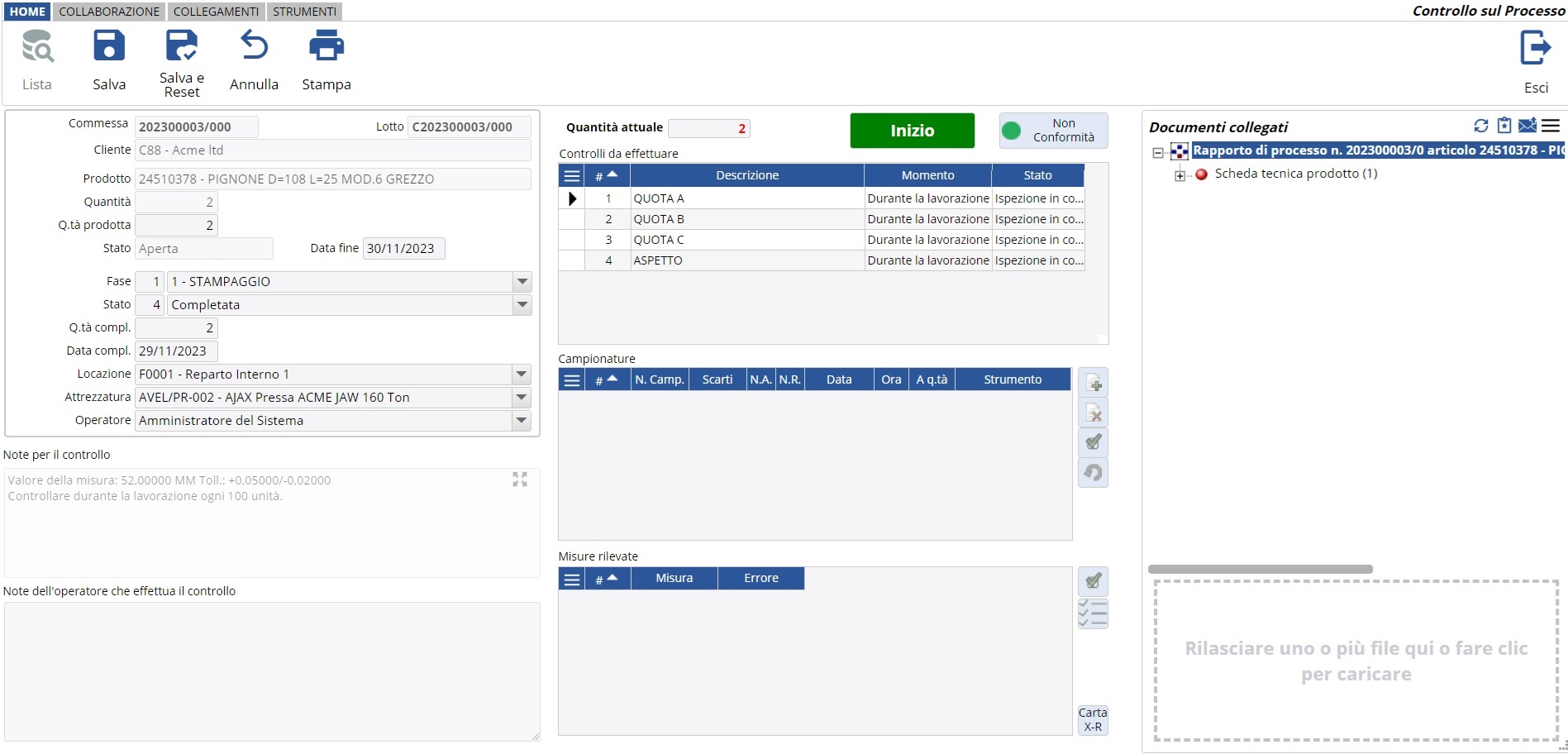Open the Operatore dropdown arrow
The width and height of the screenshot is (1568, 754).
click(522, 421)
